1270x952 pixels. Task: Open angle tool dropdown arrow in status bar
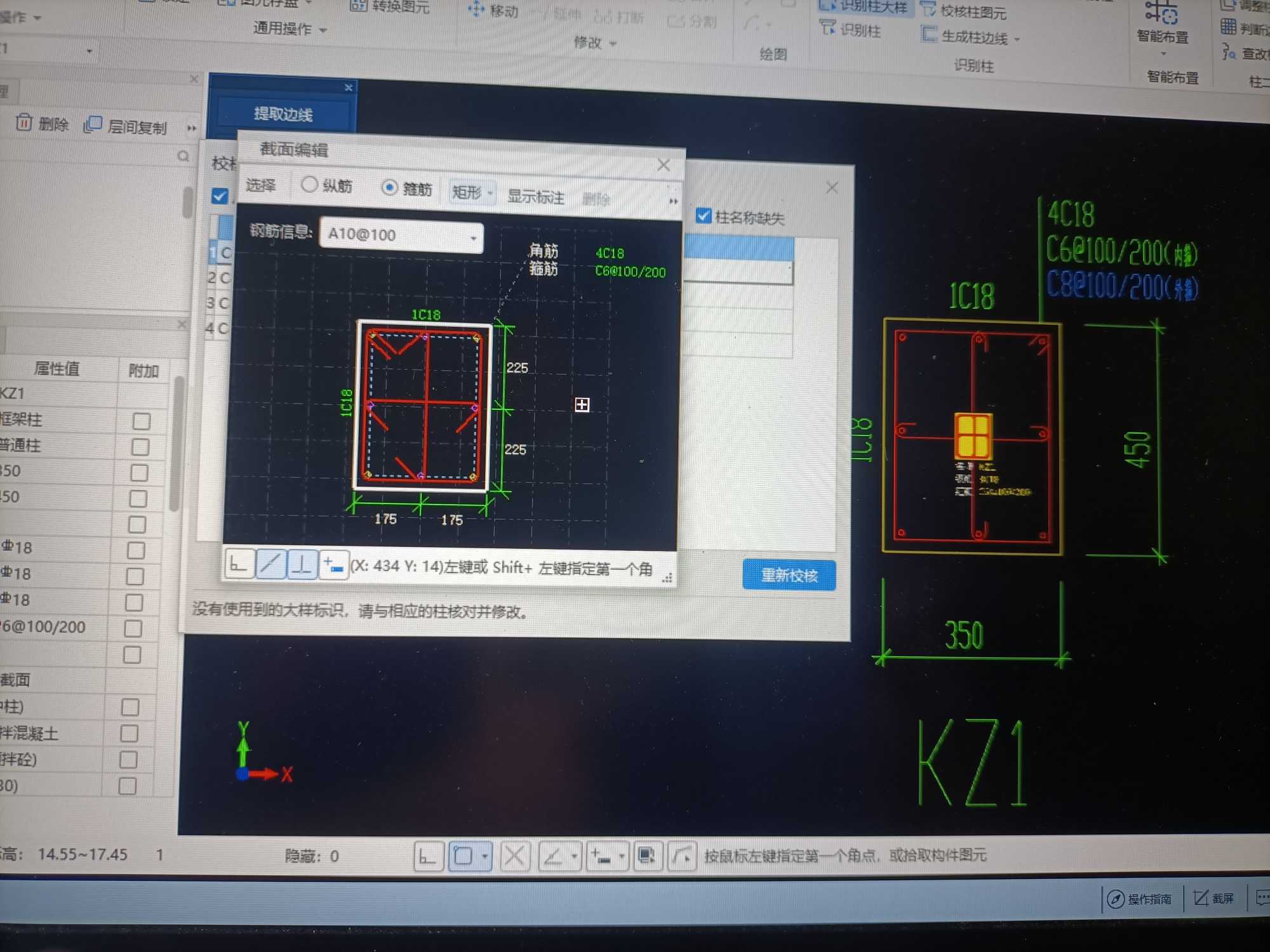click(x=574, y=857)
